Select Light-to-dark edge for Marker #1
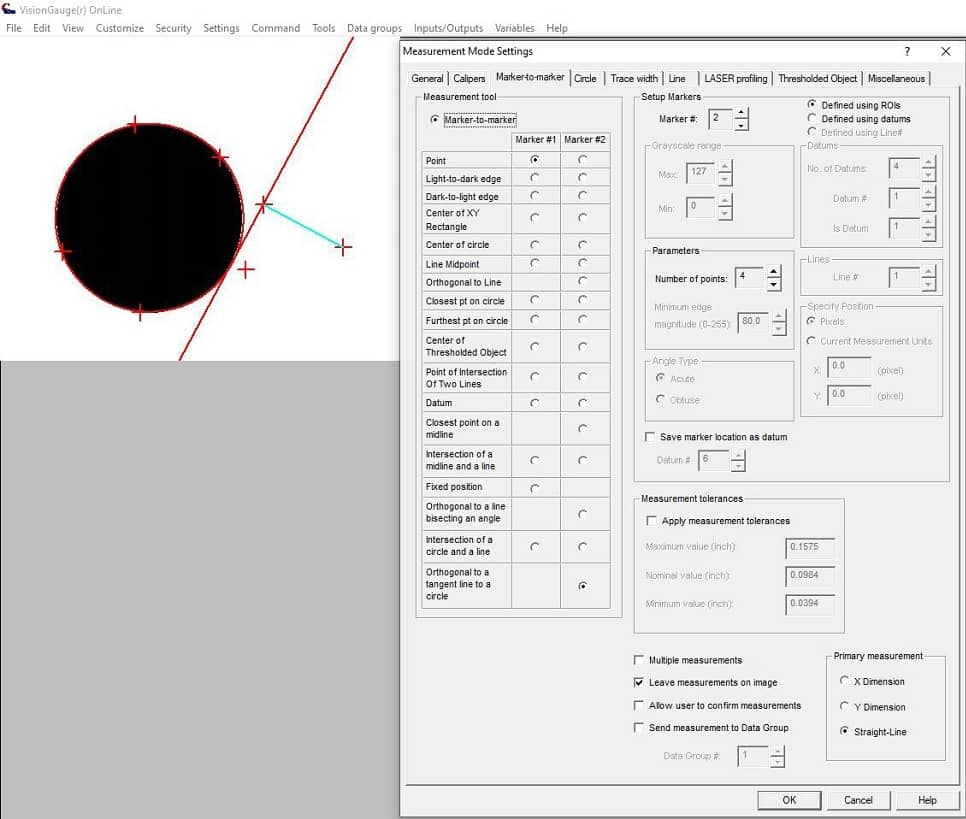The image size is (966, 819). 535,177
